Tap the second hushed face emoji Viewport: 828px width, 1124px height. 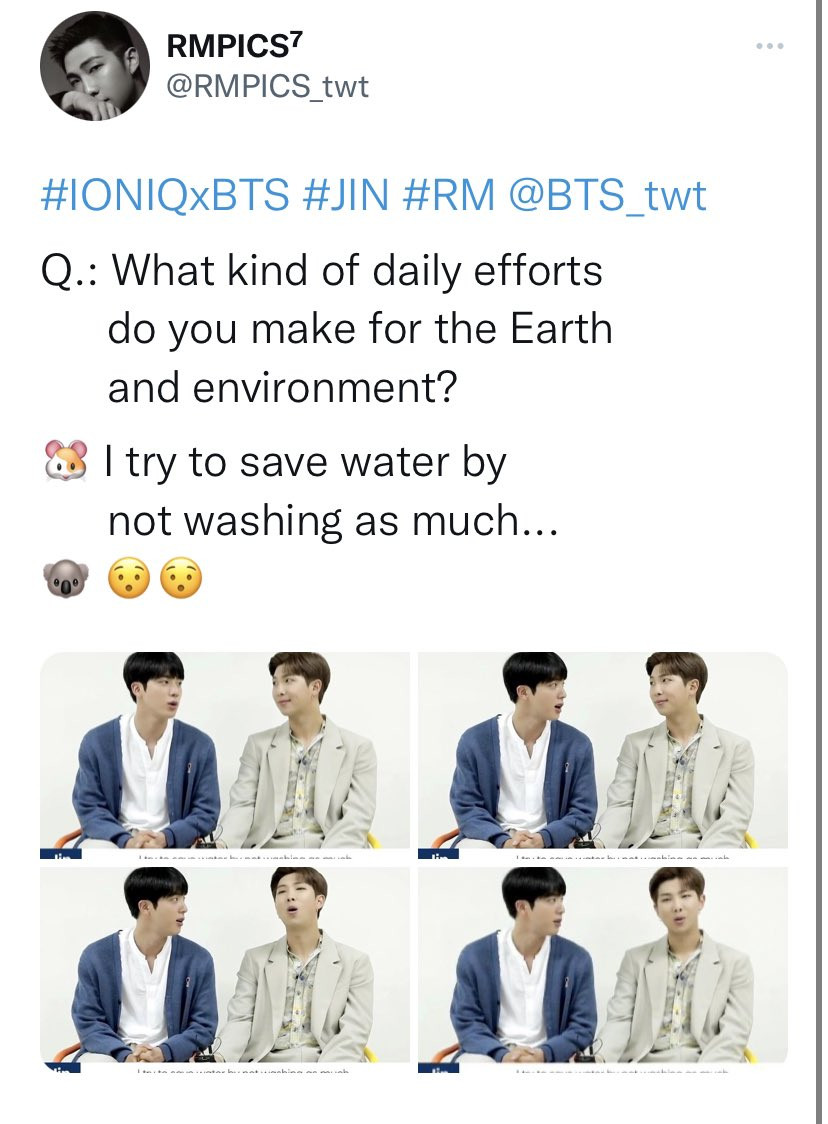pos(181,578)
